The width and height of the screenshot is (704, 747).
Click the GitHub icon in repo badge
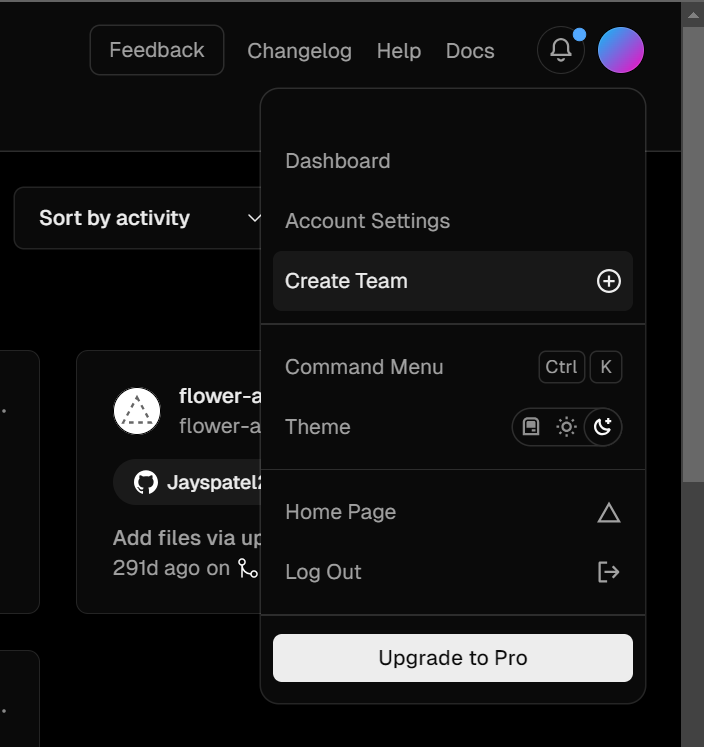(146, 483)
